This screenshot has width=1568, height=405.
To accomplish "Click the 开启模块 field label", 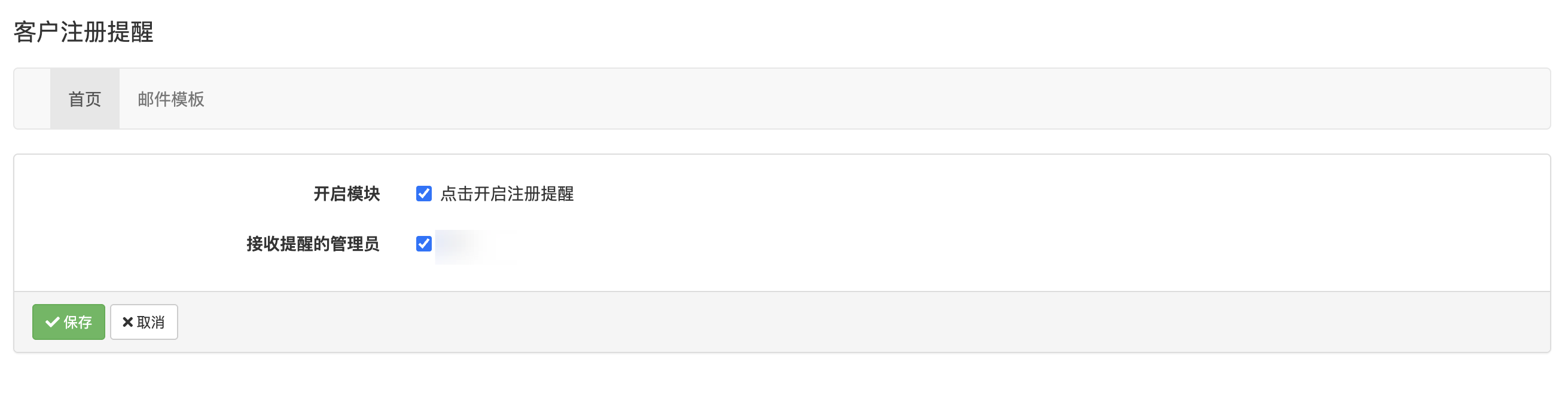I will [x=346, y=194].
